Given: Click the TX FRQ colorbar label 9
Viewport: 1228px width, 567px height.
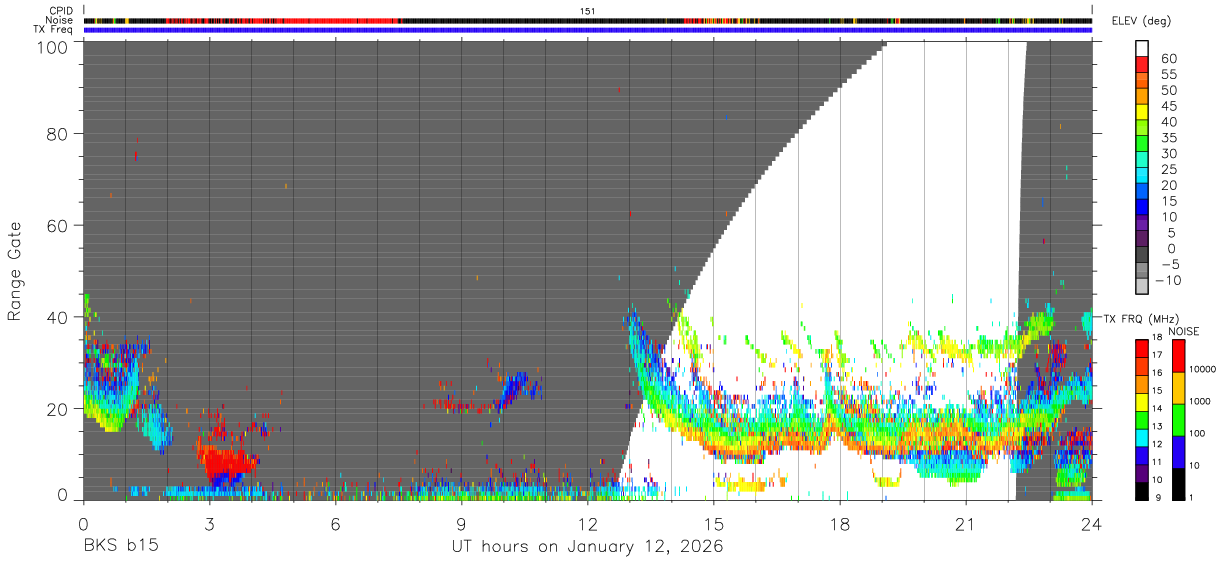Looking at the screenshot, I should (1158, 498).
